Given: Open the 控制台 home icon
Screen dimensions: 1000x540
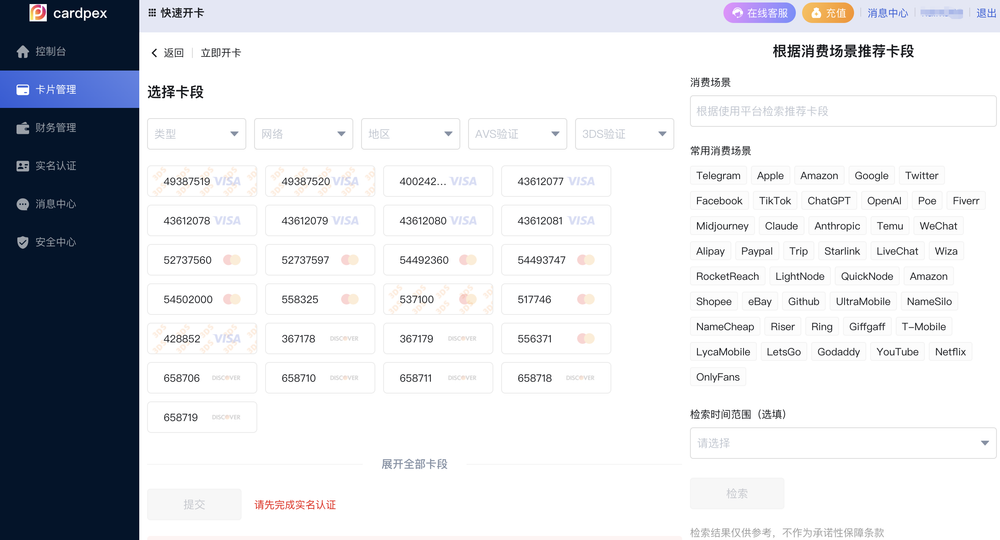Looking at the screenshot, I should pos(23,52).
